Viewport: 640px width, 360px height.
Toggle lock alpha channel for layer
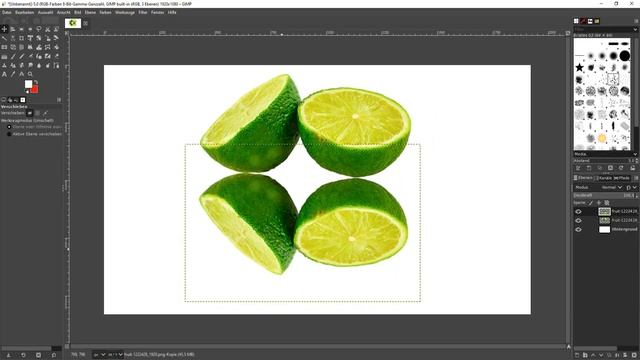(607, 203)
